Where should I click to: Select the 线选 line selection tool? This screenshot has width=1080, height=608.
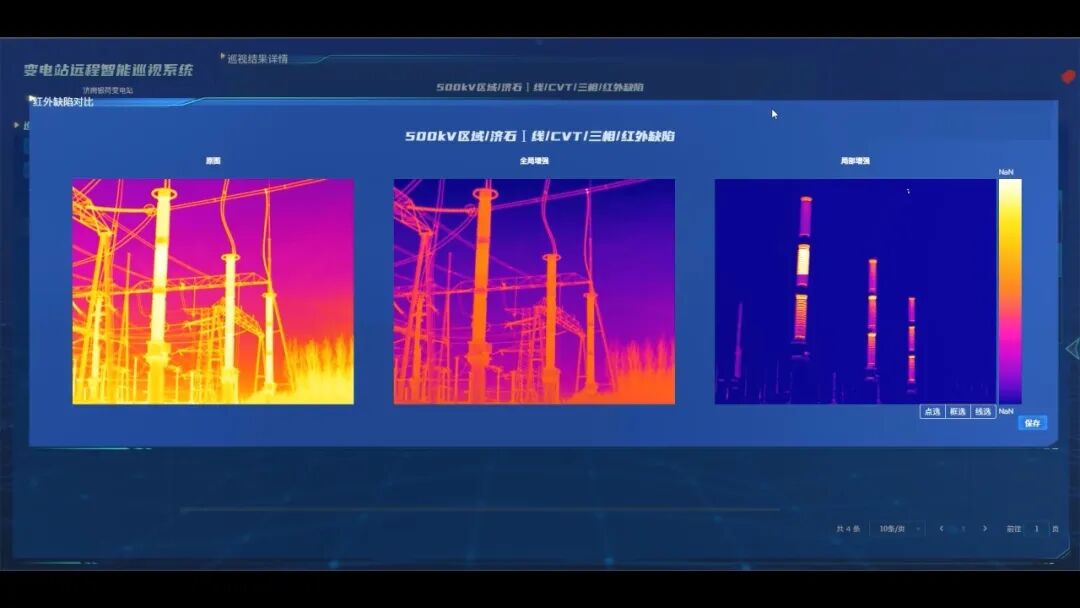click(x=983, y=411)
